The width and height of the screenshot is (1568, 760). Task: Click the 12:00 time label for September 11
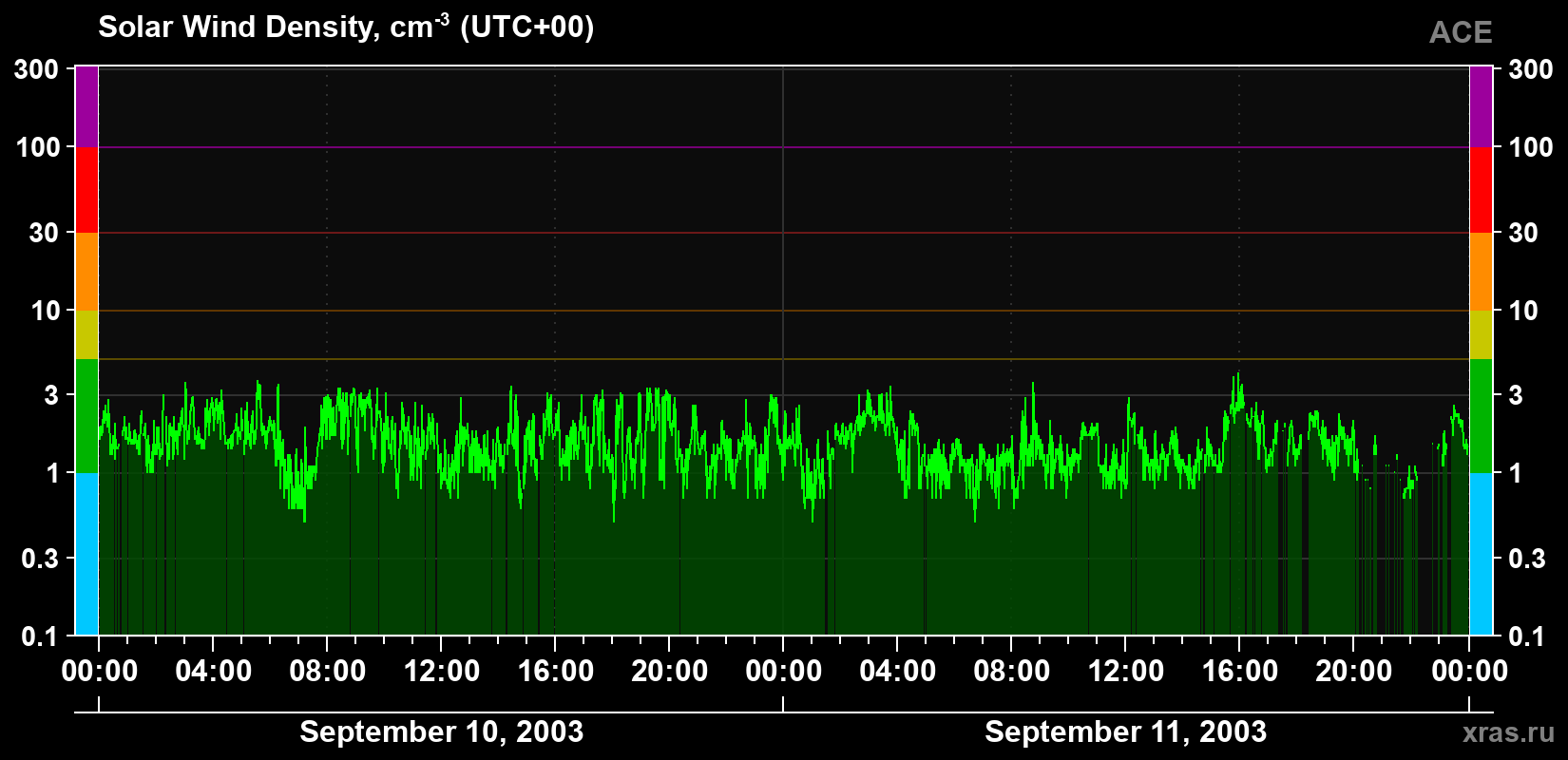[x=1126, y=672]
